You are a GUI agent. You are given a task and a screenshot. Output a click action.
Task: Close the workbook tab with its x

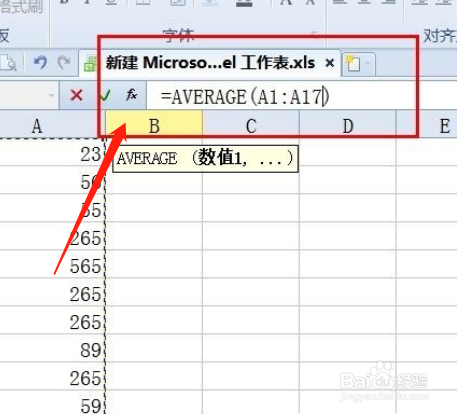(x=330, y=62)
